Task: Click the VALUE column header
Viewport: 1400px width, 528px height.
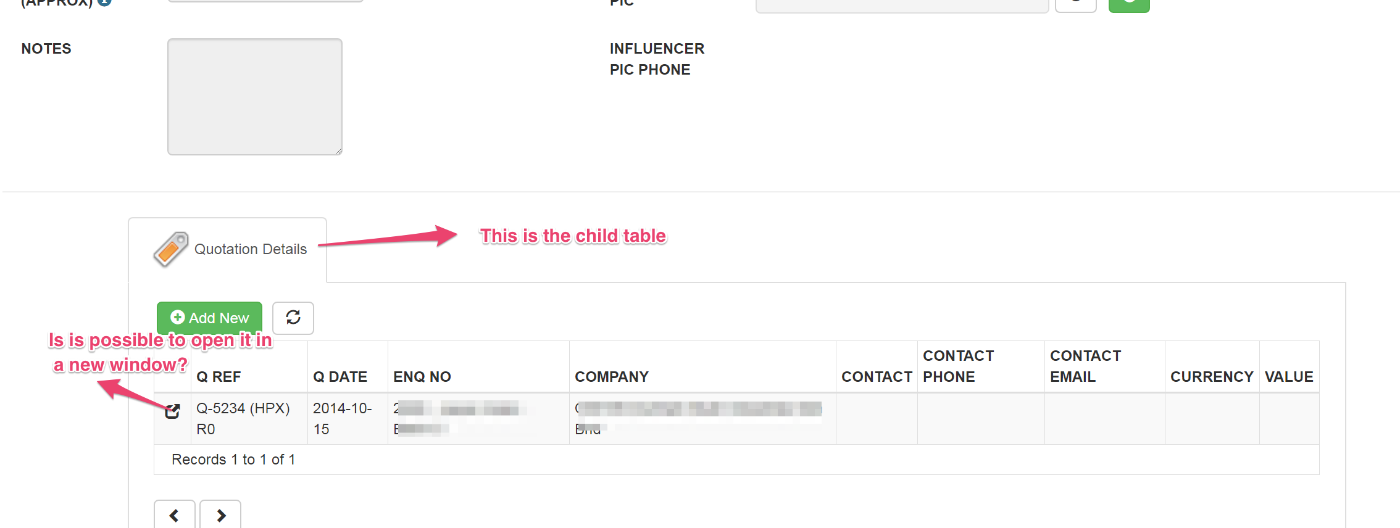Action: coord(1289,377)
